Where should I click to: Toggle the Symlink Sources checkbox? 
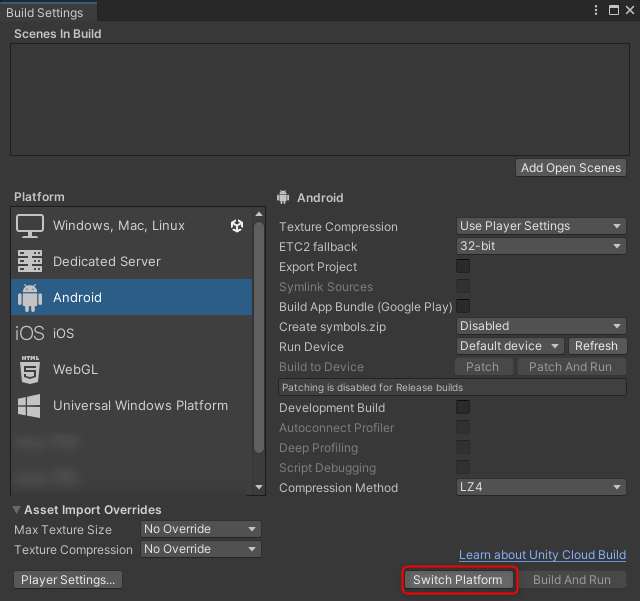tap(463, 286)
